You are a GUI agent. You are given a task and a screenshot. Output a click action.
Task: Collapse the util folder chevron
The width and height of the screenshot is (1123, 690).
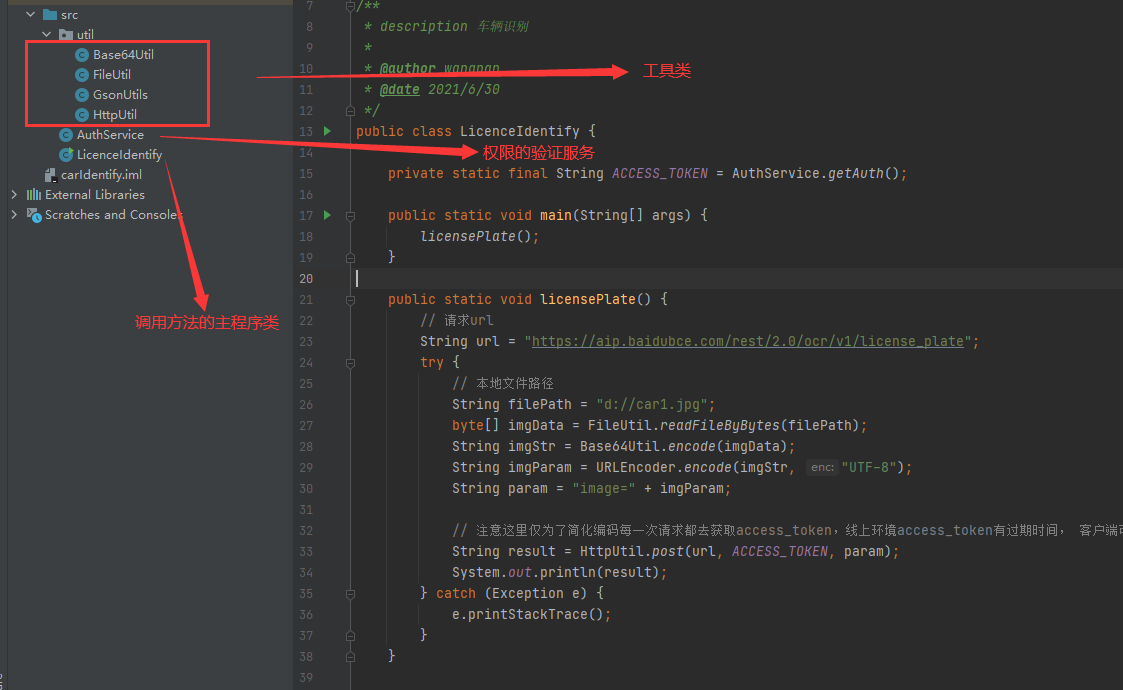(47, 34)
